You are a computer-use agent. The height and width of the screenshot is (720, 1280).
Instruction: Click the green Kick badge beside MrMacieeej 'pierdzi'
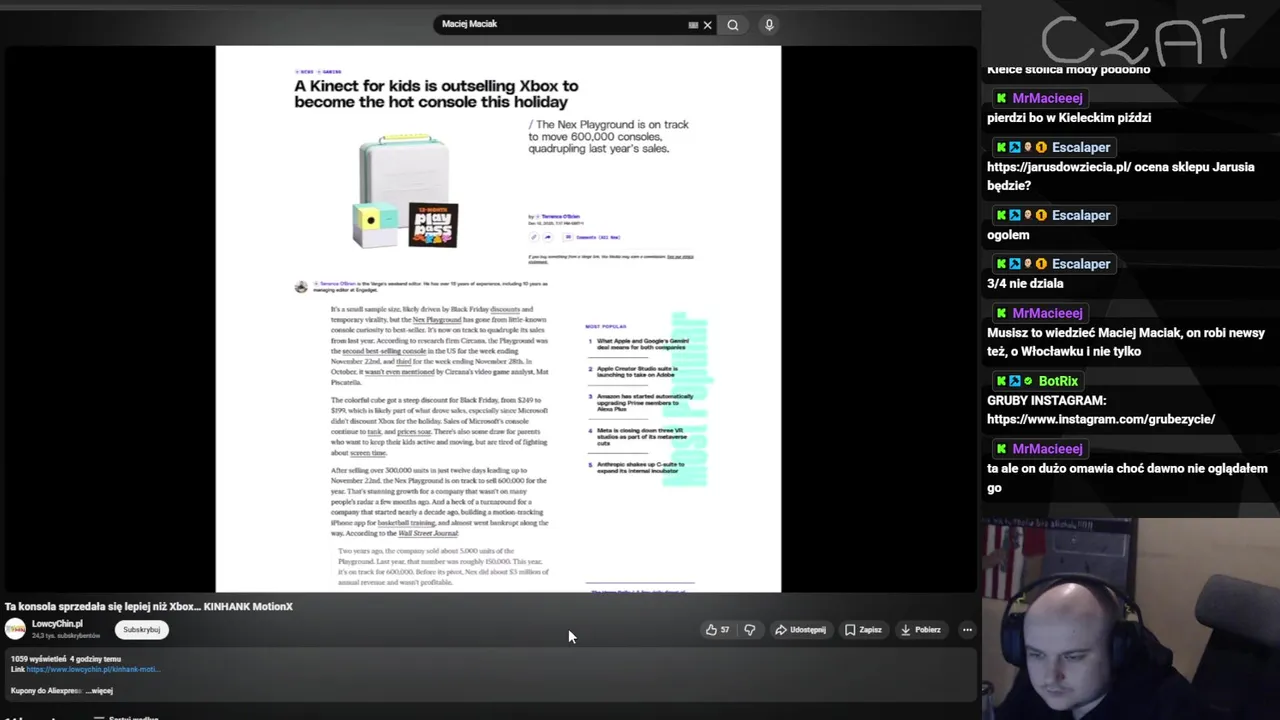[1001, 98]
